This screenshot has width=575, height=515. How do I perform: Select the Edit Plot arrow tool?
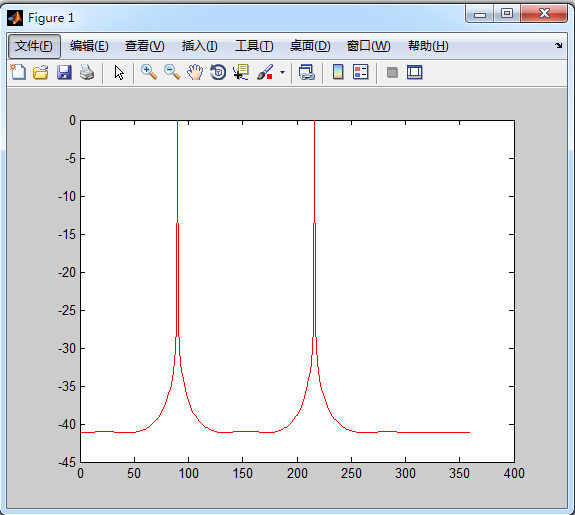tap(119, 72)
